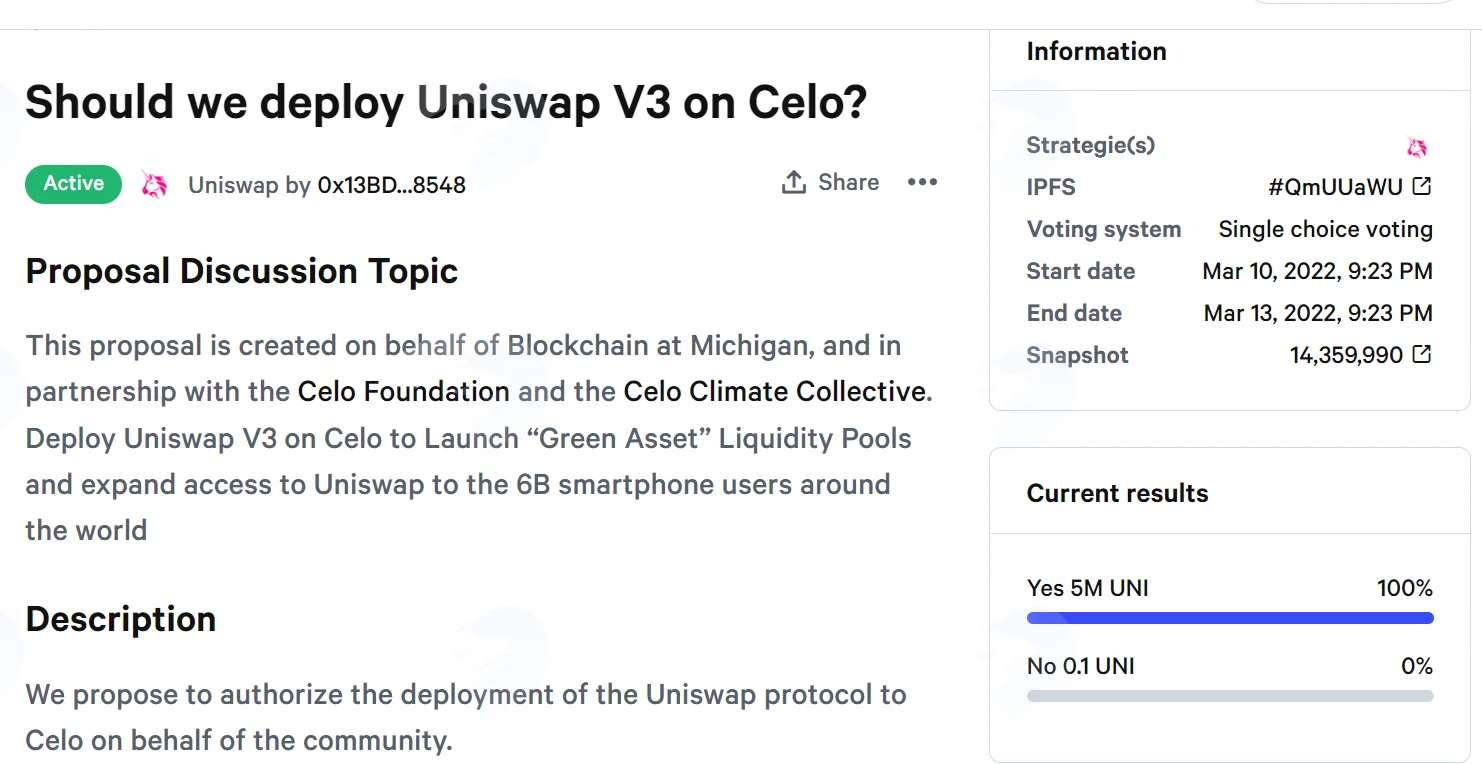The width and height of the screenshot is (1482, 764).
Task: Click the external-link icon after the IPFS hash
Action: coord(1421,186)
